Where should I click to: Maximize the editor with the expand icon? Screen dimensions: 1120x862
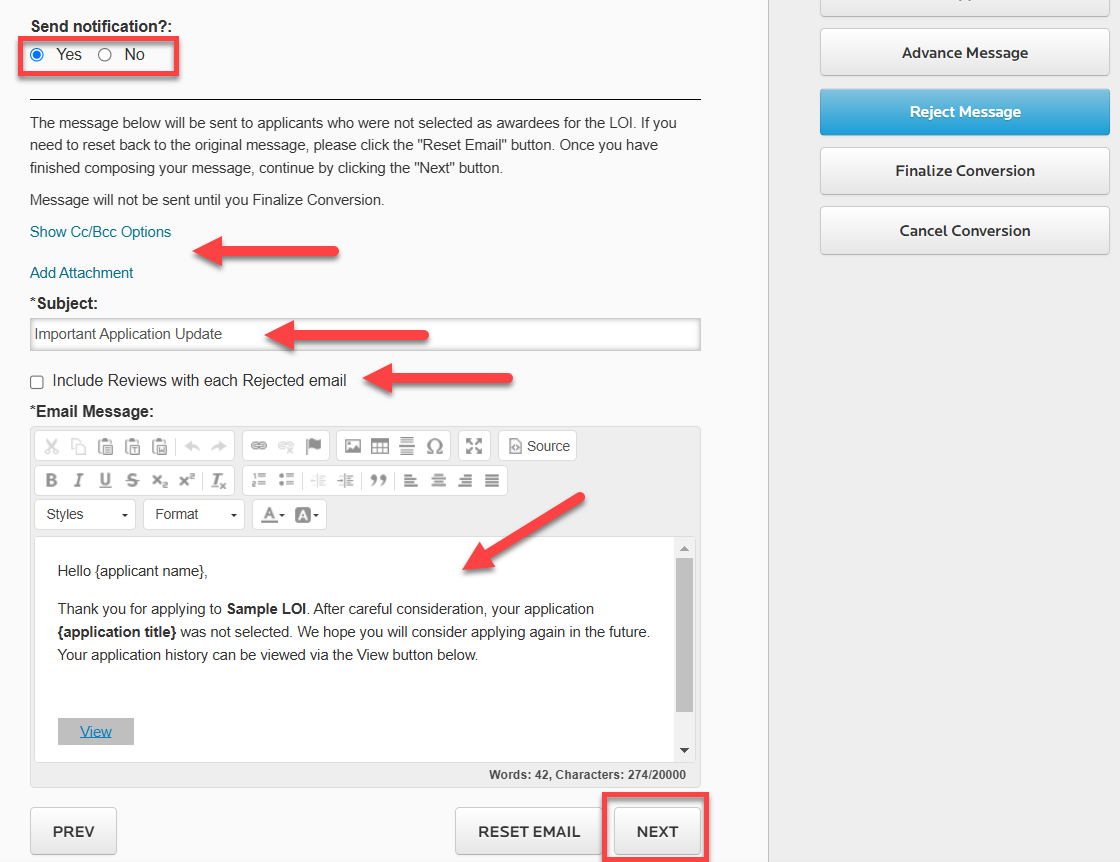pos(473,445)
